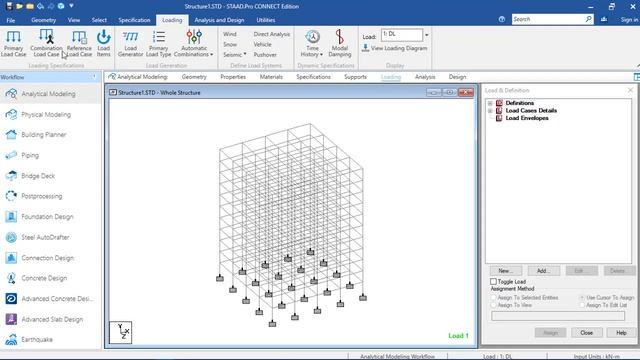The height and width of the screenshot is (360, 640).
Task: Open Analysis and Design ribbon tab
Action: click(x=219, y=20)
